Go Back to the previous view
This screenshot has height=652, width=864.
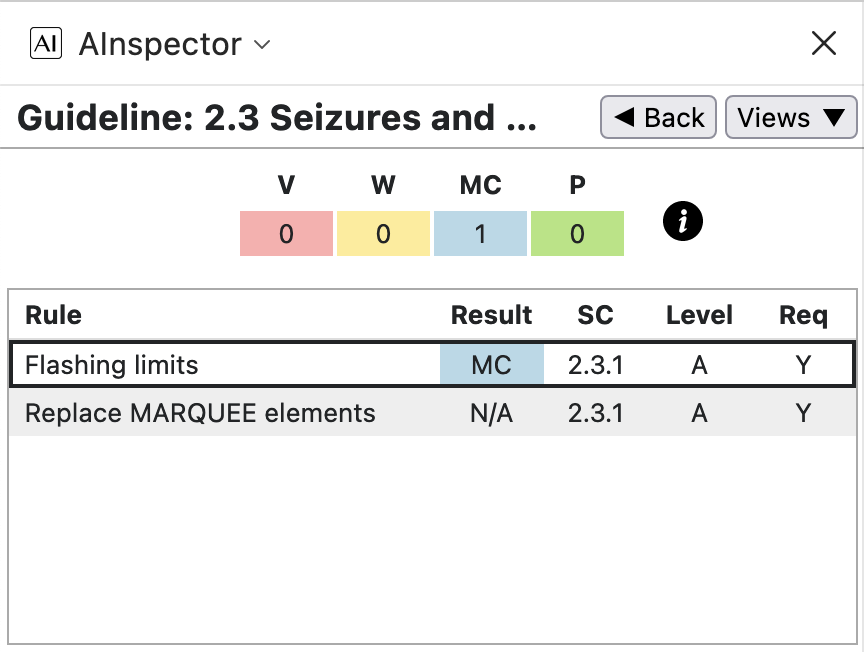(659, 118)
